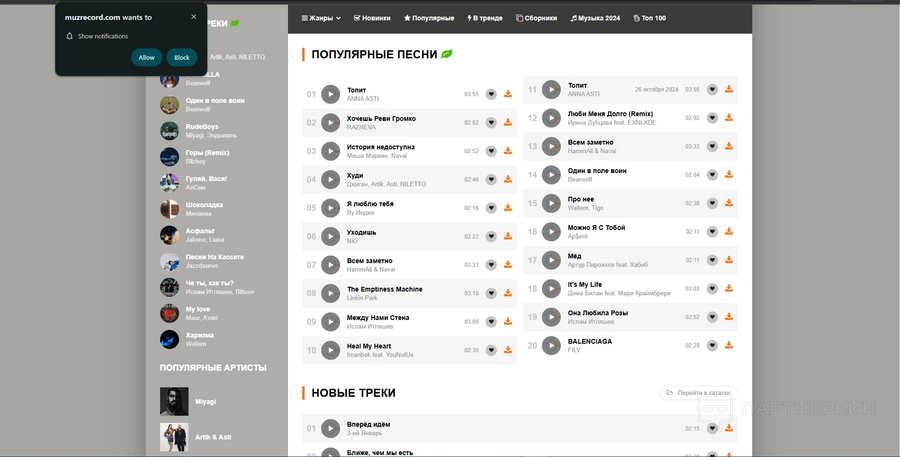
Task: Play The Emptiness Machine by Linkin Park
Action: coord(331,293)
